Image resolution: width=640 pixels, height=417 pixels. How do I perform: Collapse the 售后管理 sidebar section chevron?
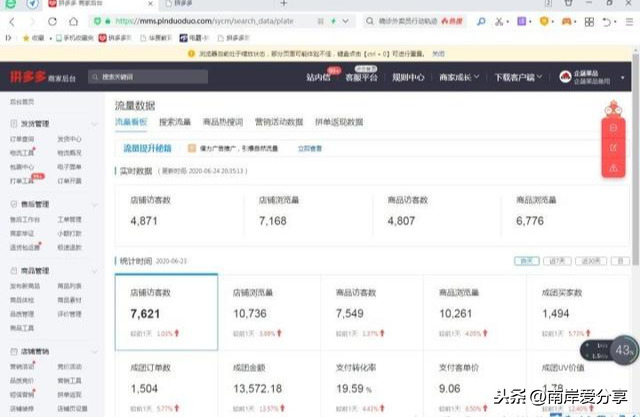[94, 204]
